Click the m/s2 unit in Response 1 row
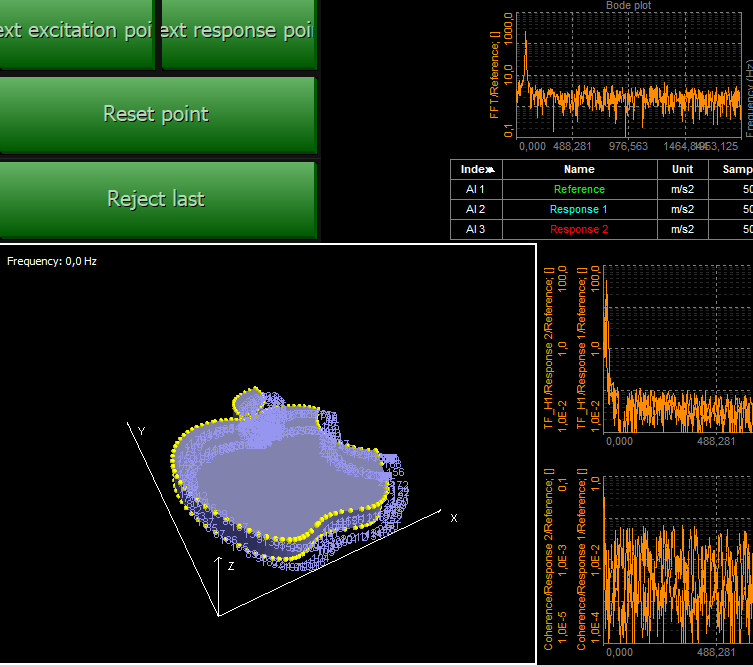This screenshot has width=753, height=667. point(682,209)
